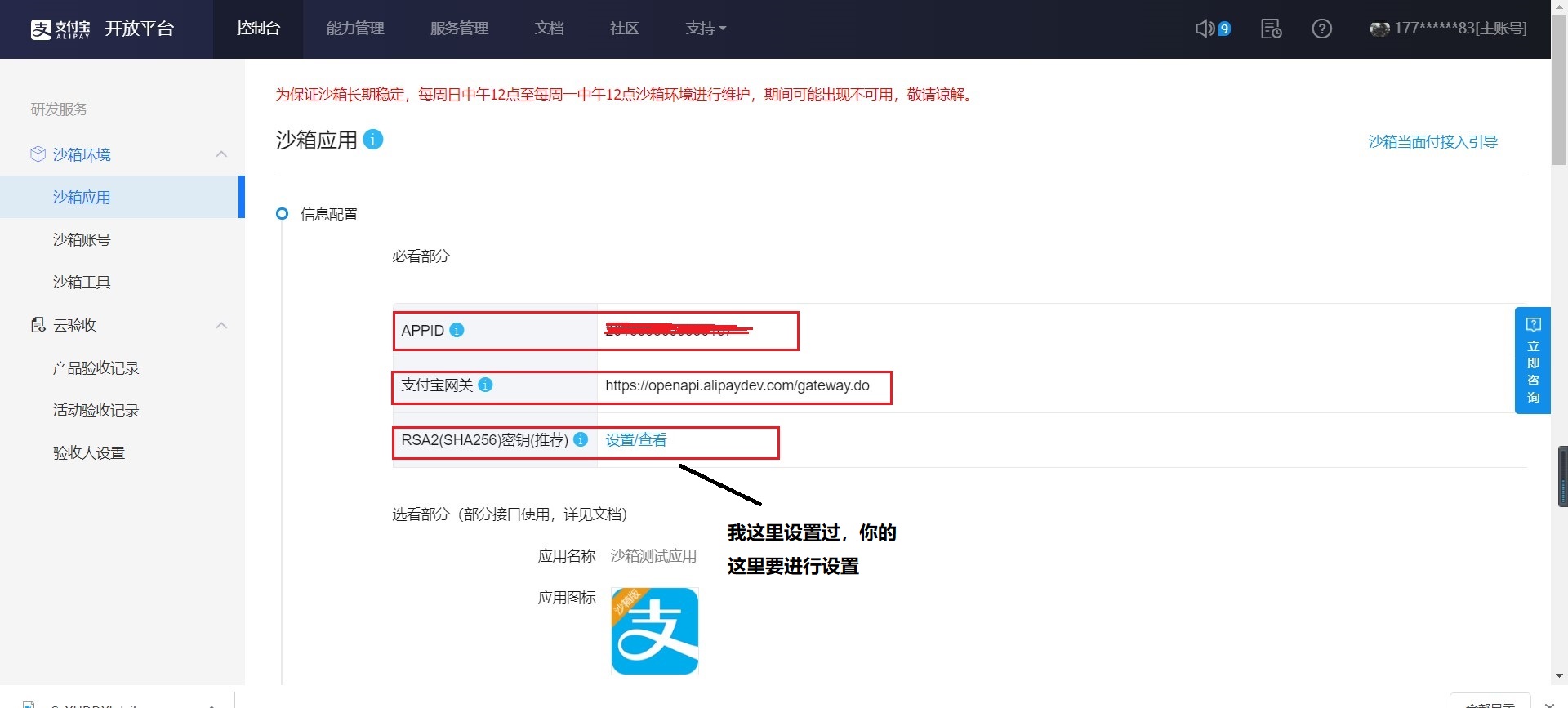Click the 设置/查看 RSA2 key link
Image resolution: width=1568 pixels, height=708 pixels.
(x=635, y=439)
